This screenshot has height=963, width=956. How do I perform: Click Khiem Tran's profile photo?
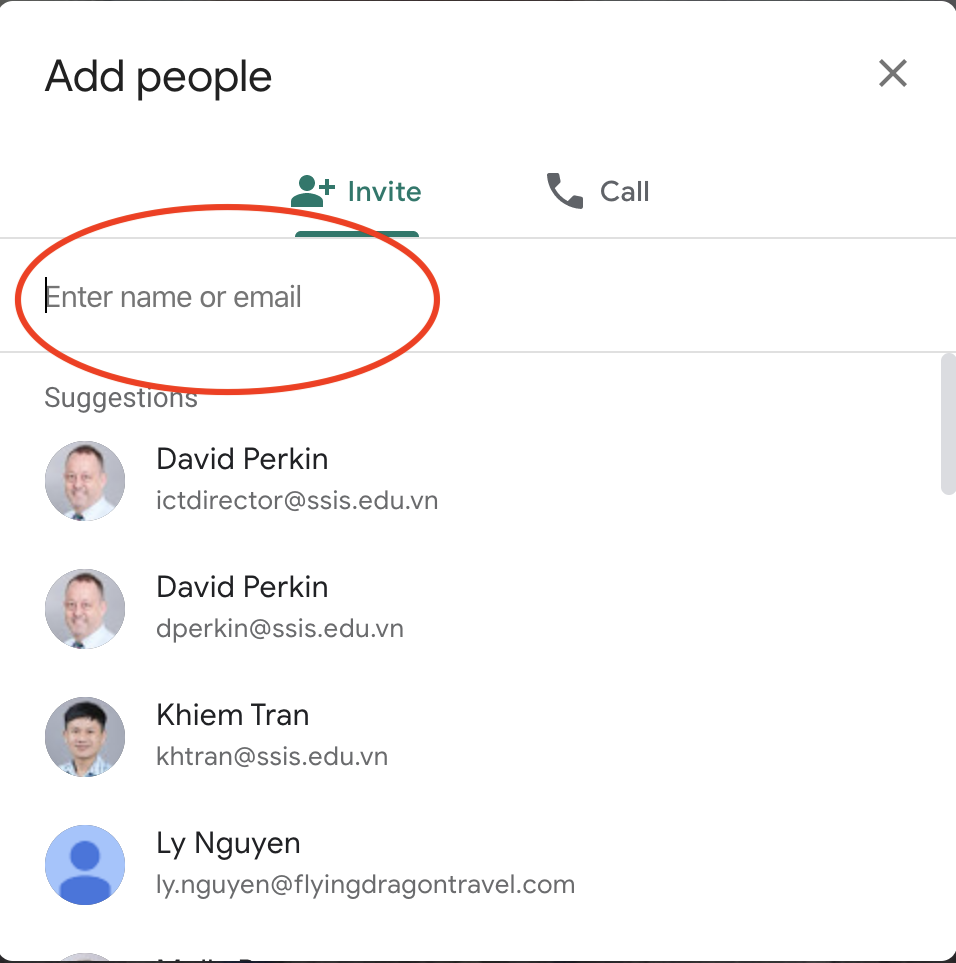tap(85, 737)
